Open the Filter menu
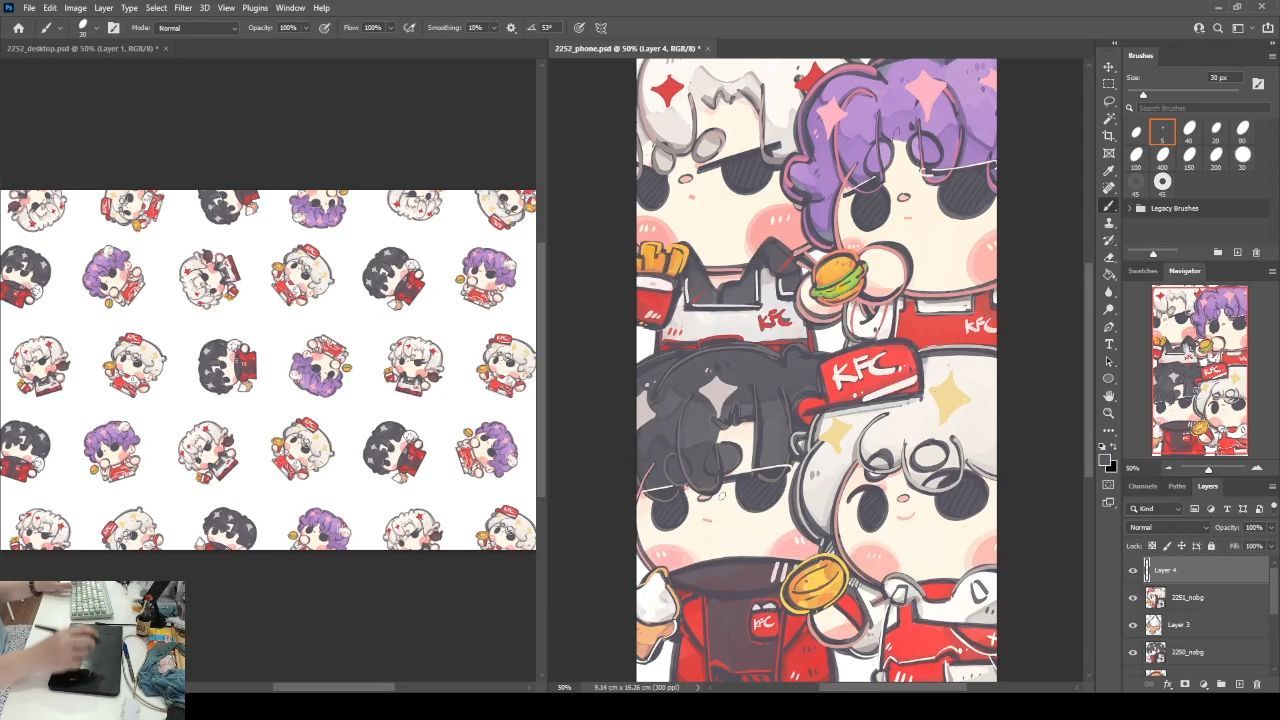The image size is (1280, 720). [x=183, y=8]
